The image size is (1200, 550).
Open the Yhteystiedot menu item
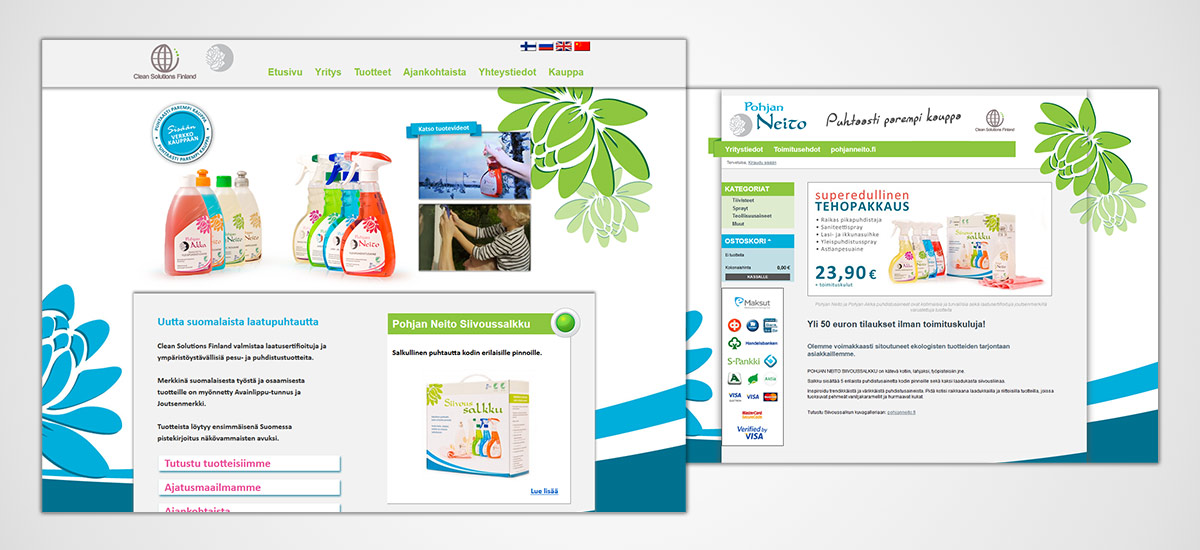(x=507, y=72)
